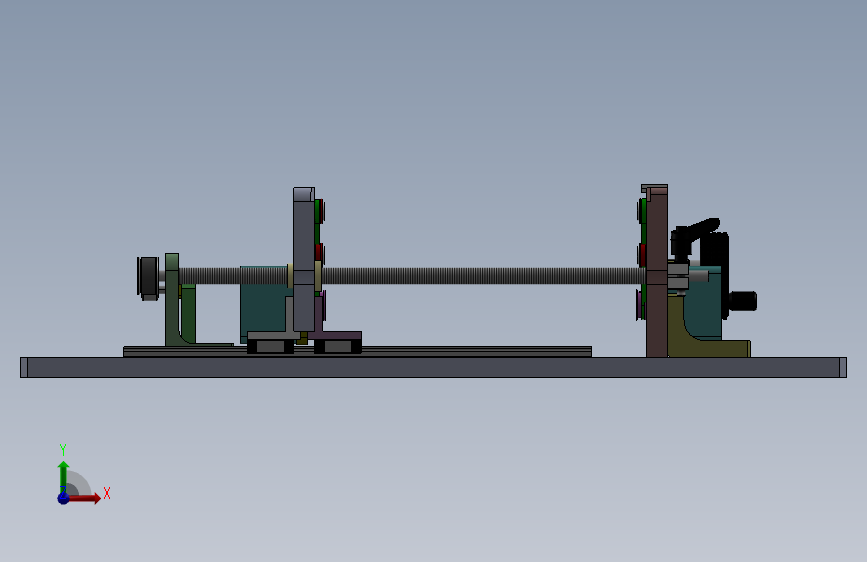Select the purple part on the brown plate
This screenshot has height=562, width=867.
[640, 305]
